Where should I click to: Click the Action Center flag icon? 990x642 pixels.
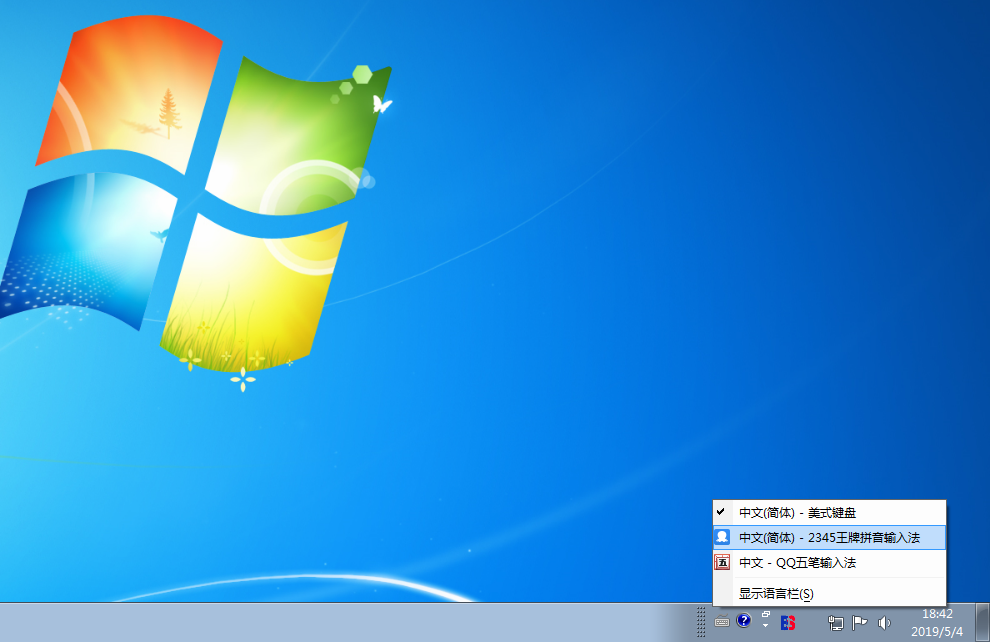(x=859, y=620)
